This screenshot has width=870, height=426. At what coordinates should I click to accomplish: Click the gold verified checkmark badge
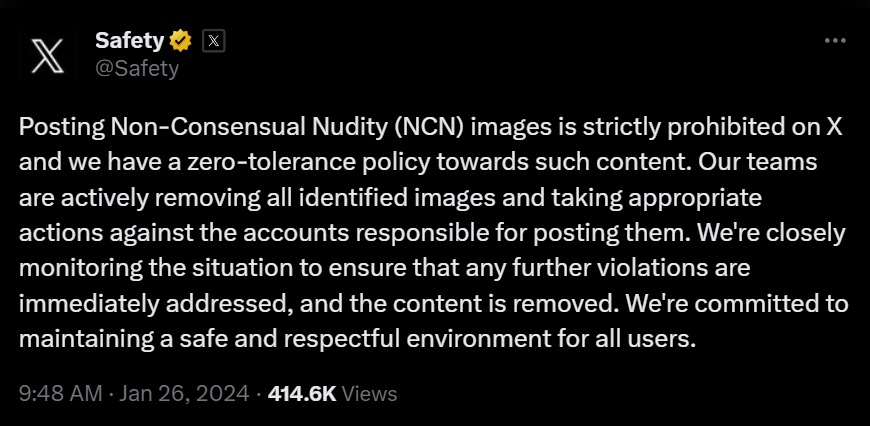click(180, 41)
